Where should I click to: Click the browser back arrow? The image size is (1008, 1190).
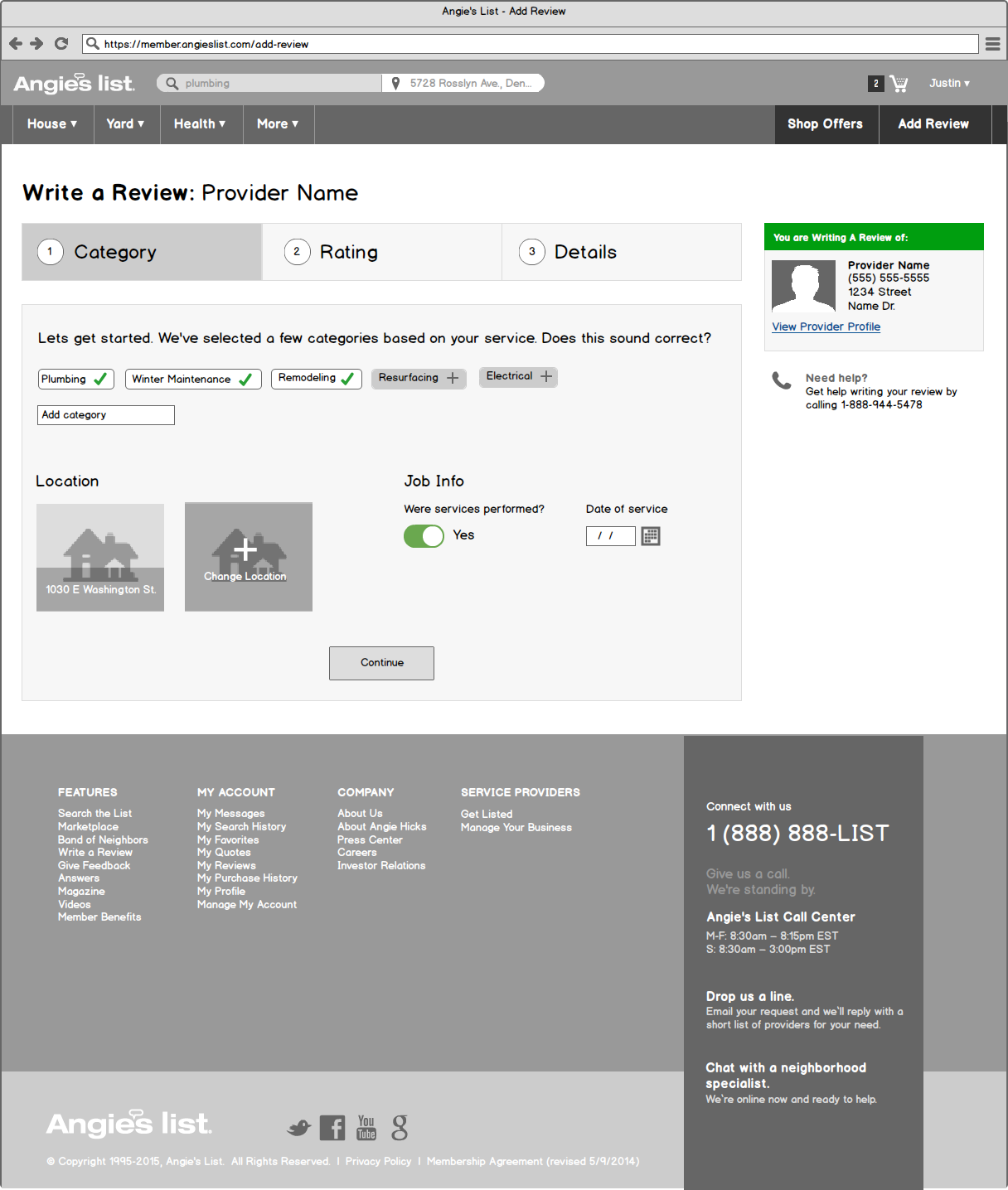click(15, 43)
